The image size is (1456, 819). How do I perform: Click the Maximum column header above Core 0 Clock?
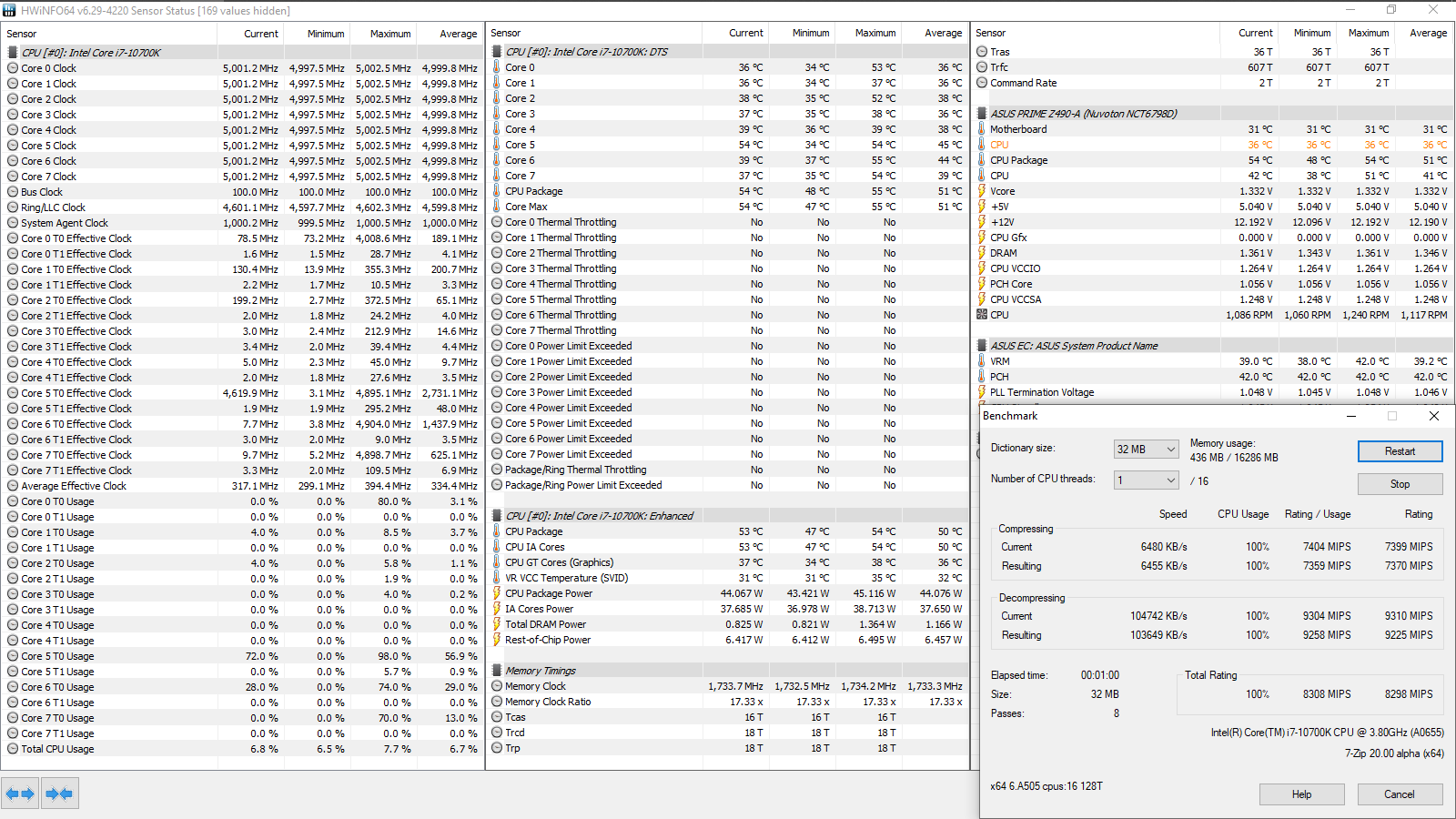(x=383, y=34)
